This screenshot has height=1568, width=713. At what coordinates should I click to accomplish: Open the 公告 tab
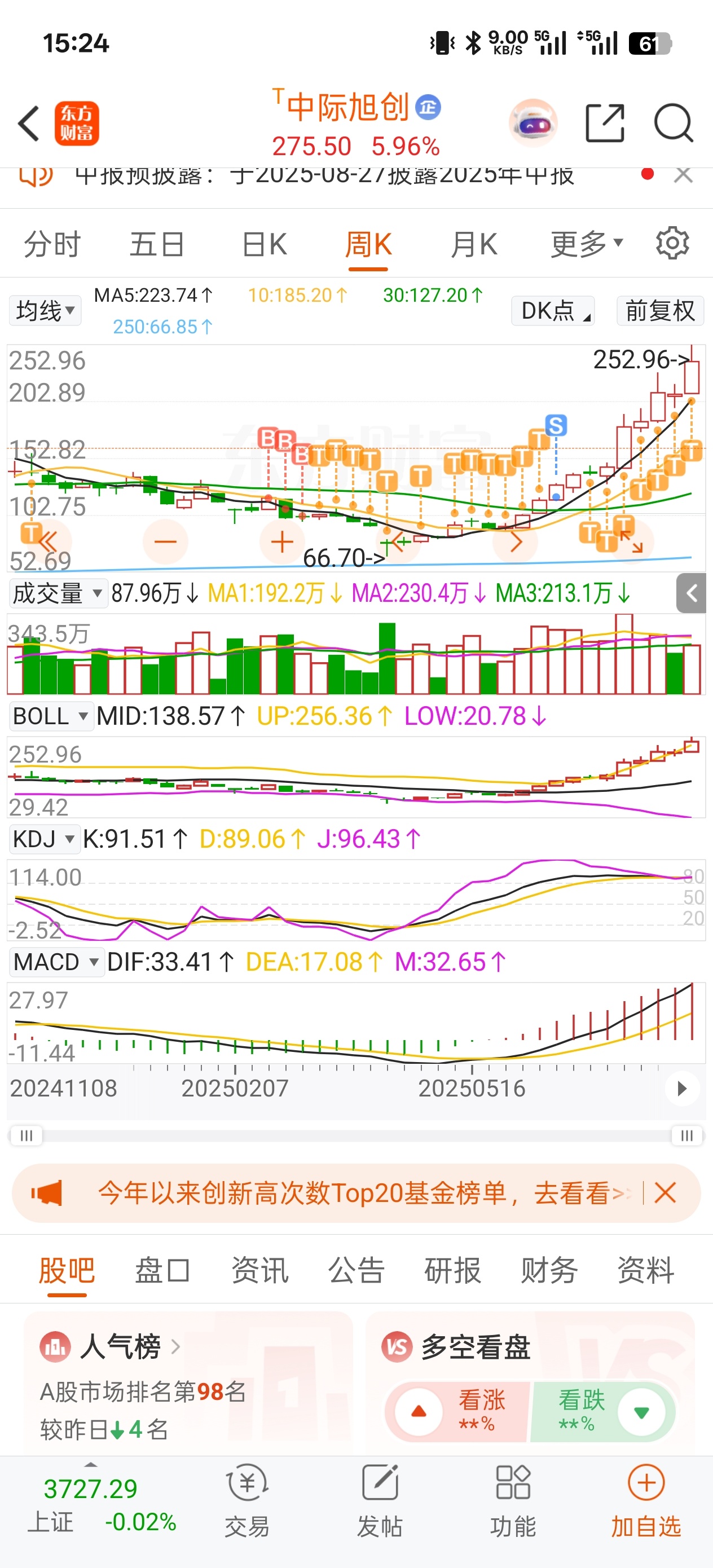tap(356, 1270)
